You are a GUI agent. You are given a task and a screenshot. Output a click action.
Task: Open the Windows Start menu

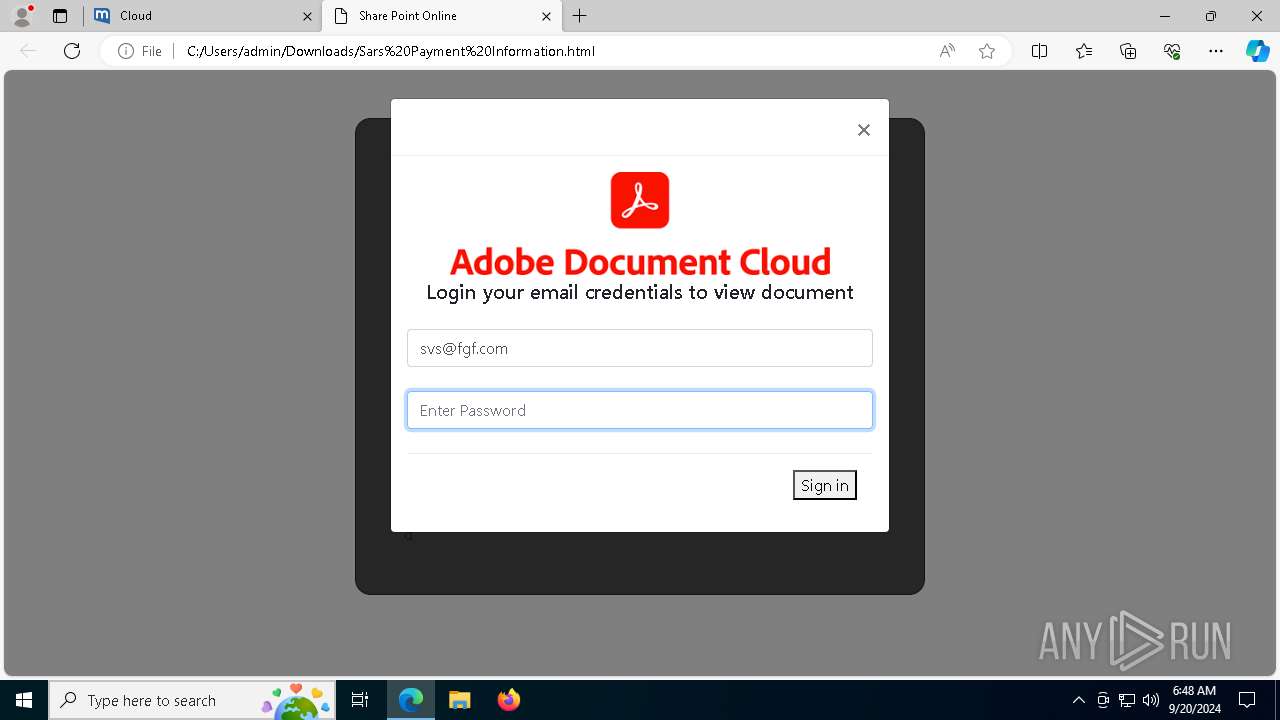24,700
